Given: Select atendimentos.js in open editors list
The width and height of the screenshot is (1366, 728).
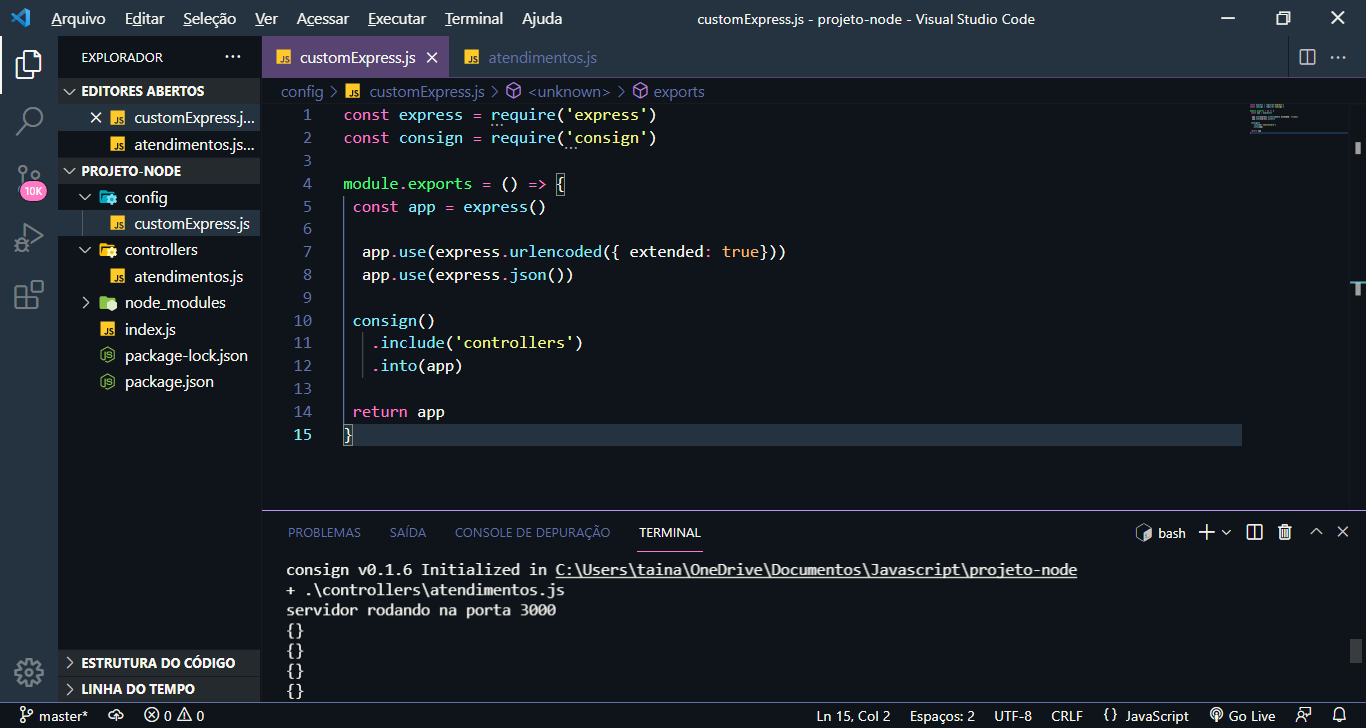Looking at the screenshot, I should [159, 144].
